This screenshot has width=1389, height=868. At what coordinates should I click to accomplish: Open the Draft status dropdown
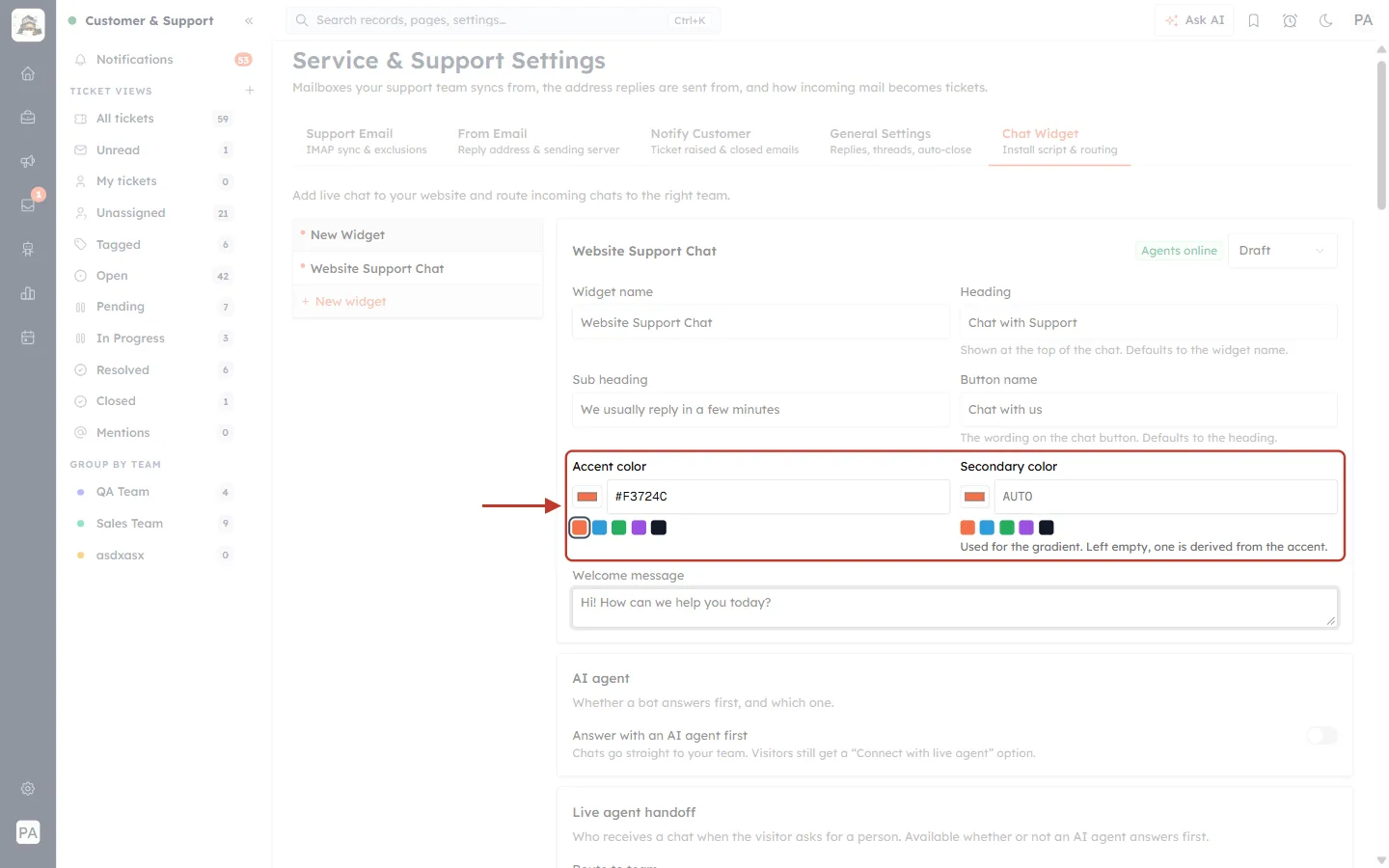pyautogui.click(x=1282, y=251)
